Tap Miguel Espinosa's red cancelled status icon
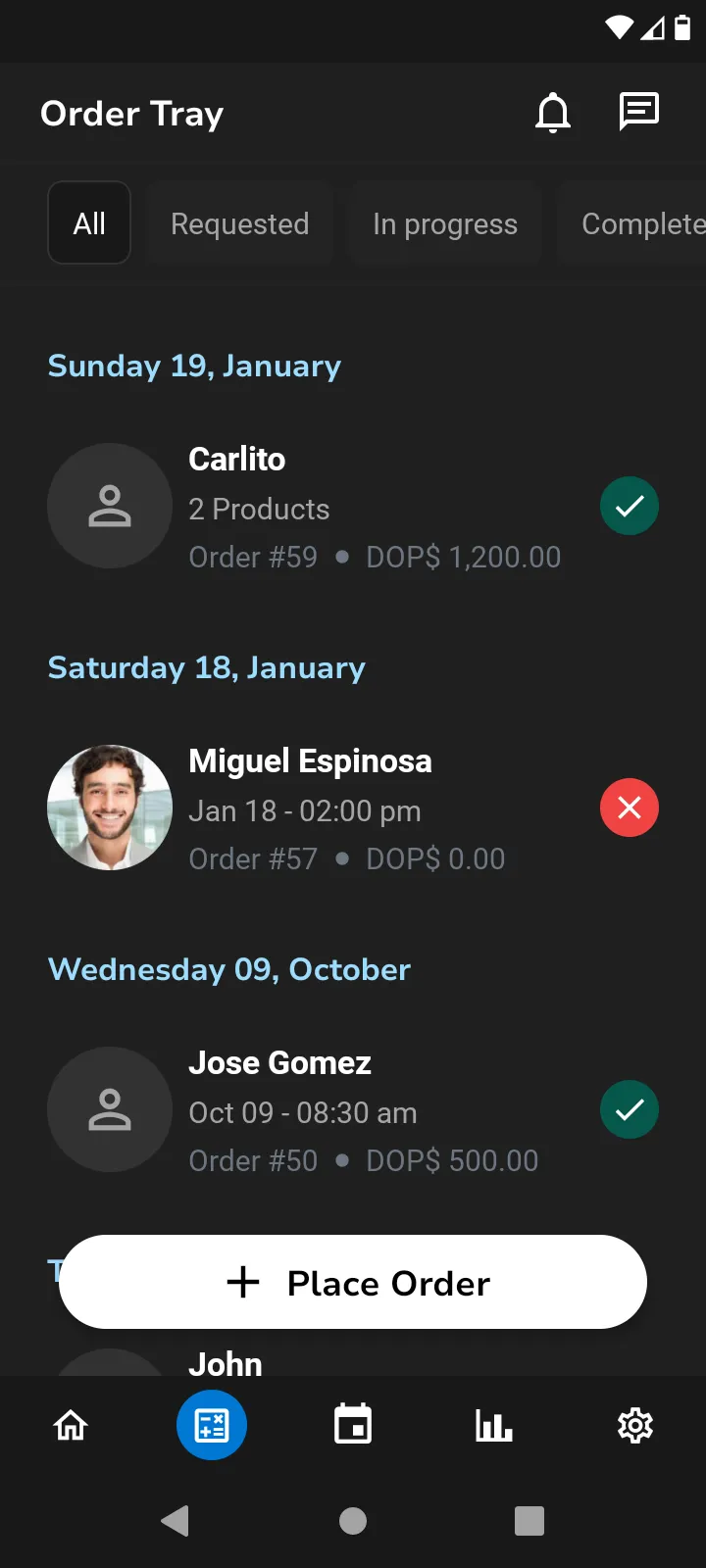Viewport: 706px width, 1568px height. coord(630,808)
